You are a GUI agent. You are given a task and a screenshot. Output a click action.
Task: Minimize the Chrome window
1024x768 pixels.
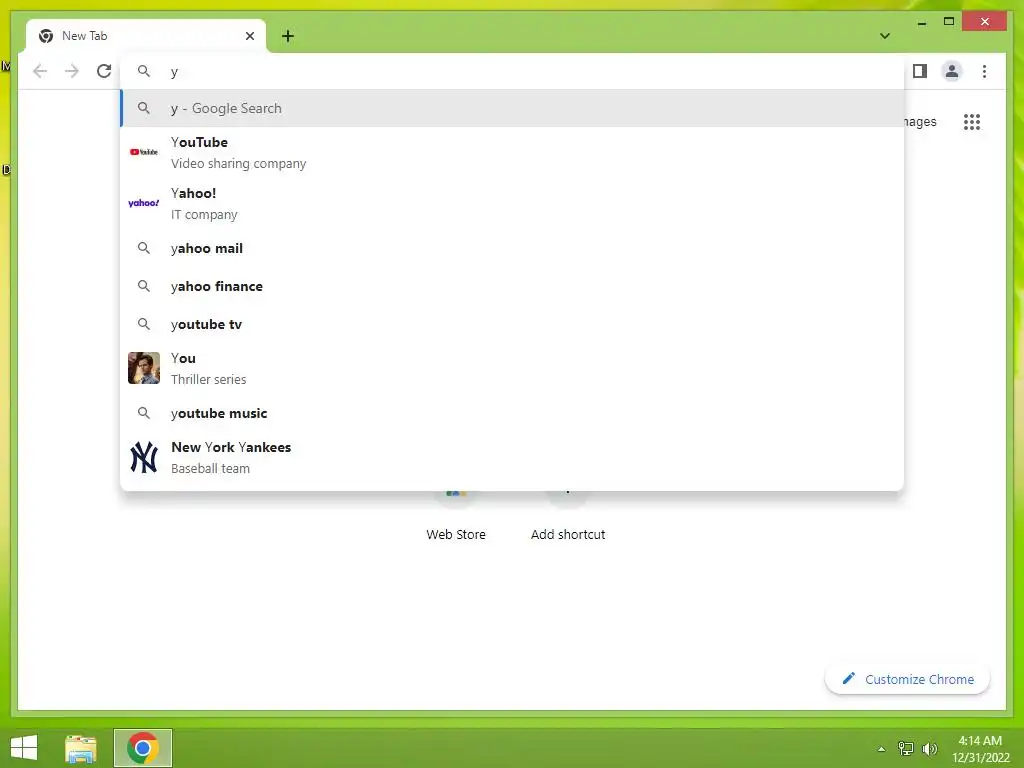[921, 22]
